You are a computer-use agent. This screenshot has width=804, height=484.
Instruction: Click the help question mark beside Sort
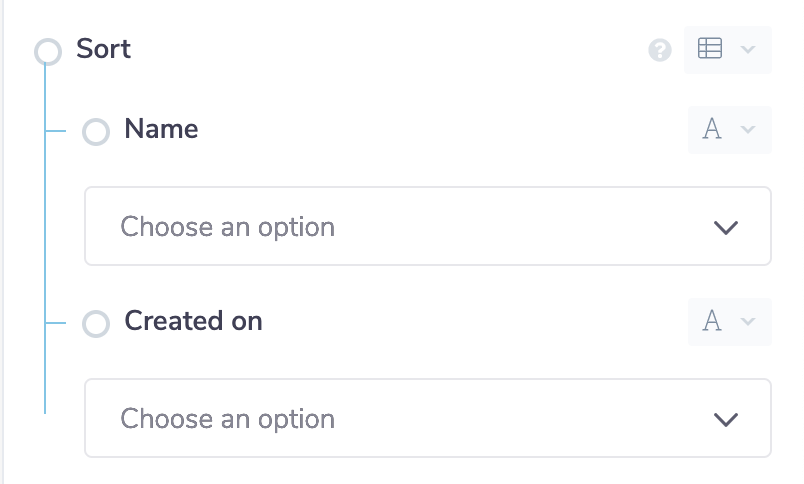click(x=660, y=50)
